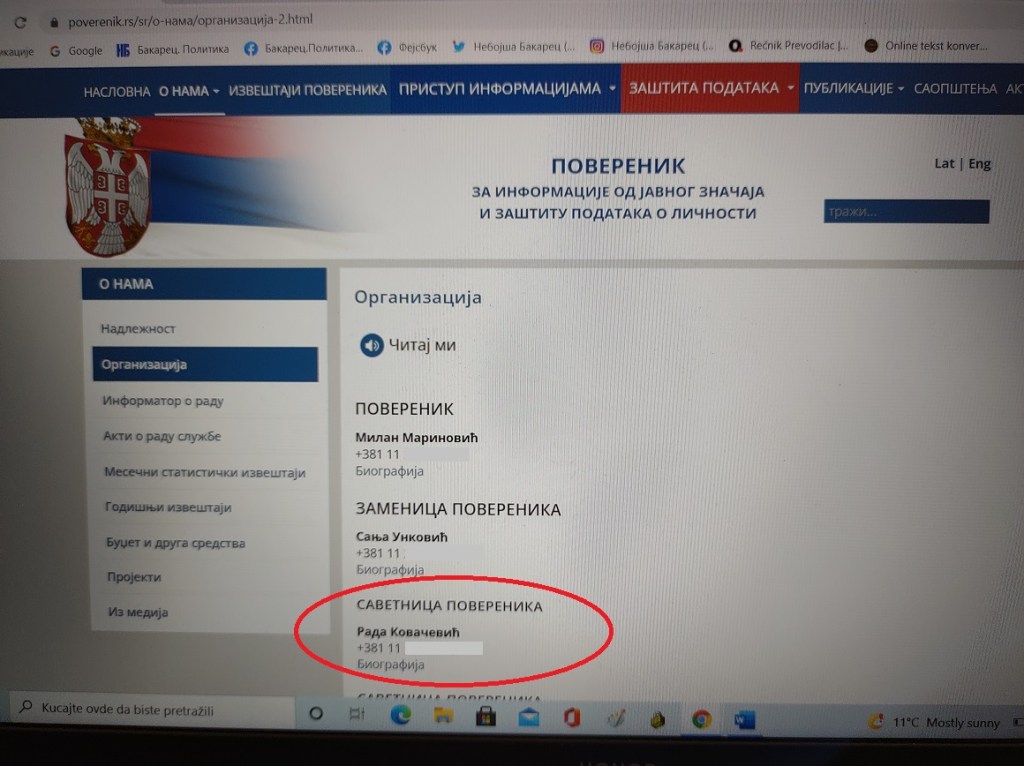Screen dimensions: 1024x766
Task: Expand the ПРИСТУП ИНФОРМАЦИЈАМА dropdown
Action: (x=507, y=88)
